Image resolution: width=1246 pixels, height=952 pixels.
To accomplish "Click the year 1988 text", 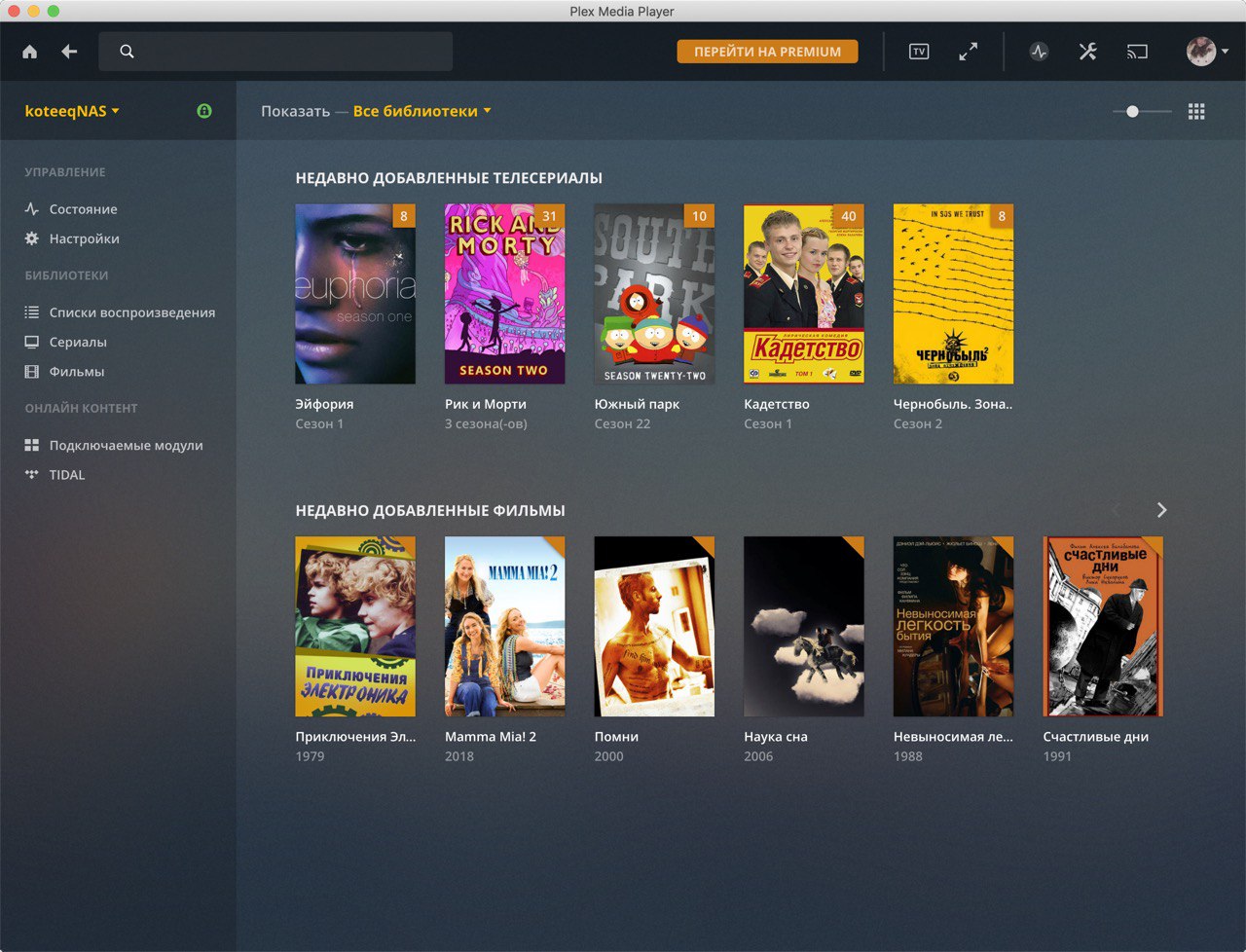I will (908, 756).
